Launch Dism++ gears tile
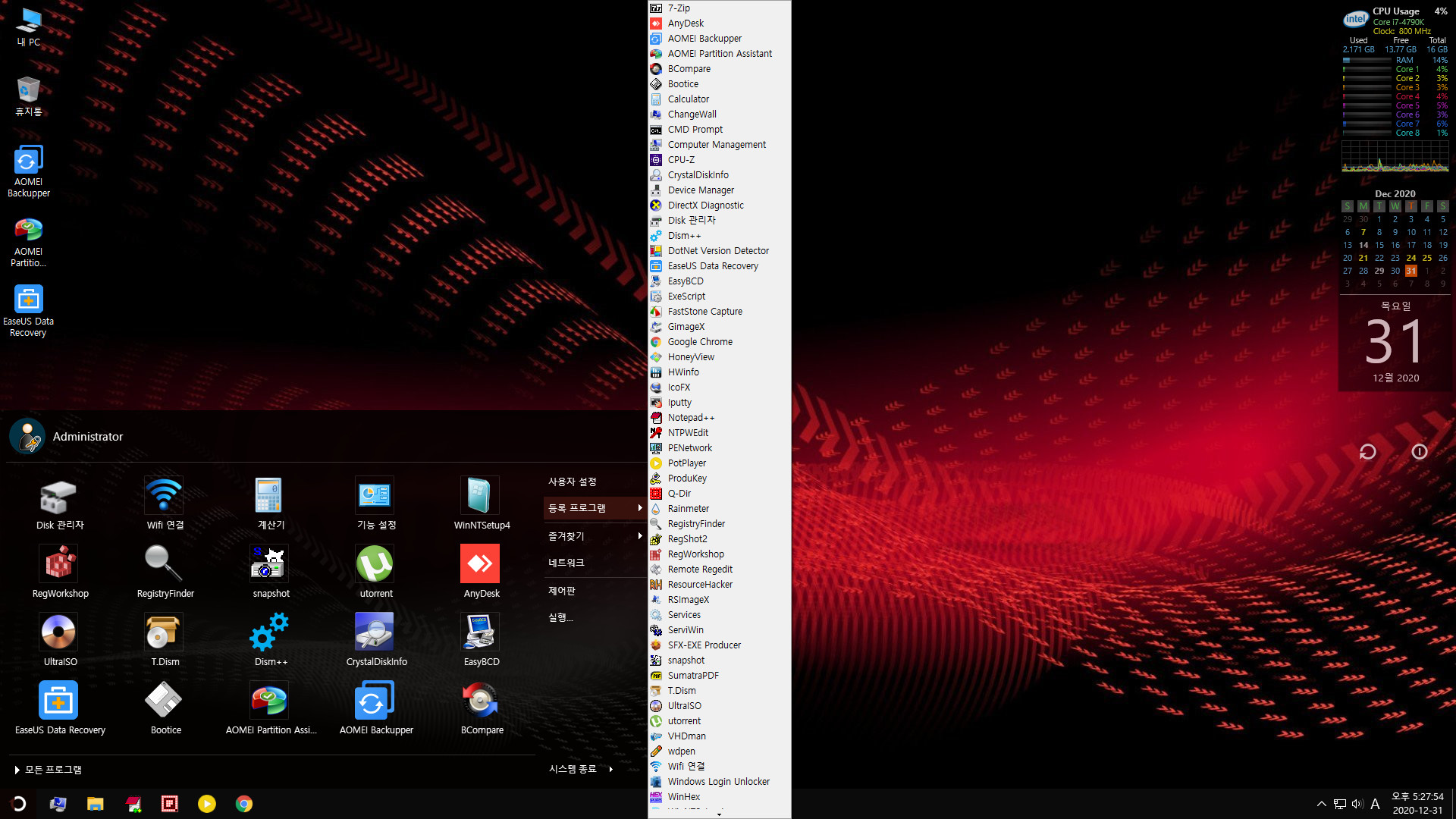Viewport: 1456px width, 819px height. click(270, 641)
